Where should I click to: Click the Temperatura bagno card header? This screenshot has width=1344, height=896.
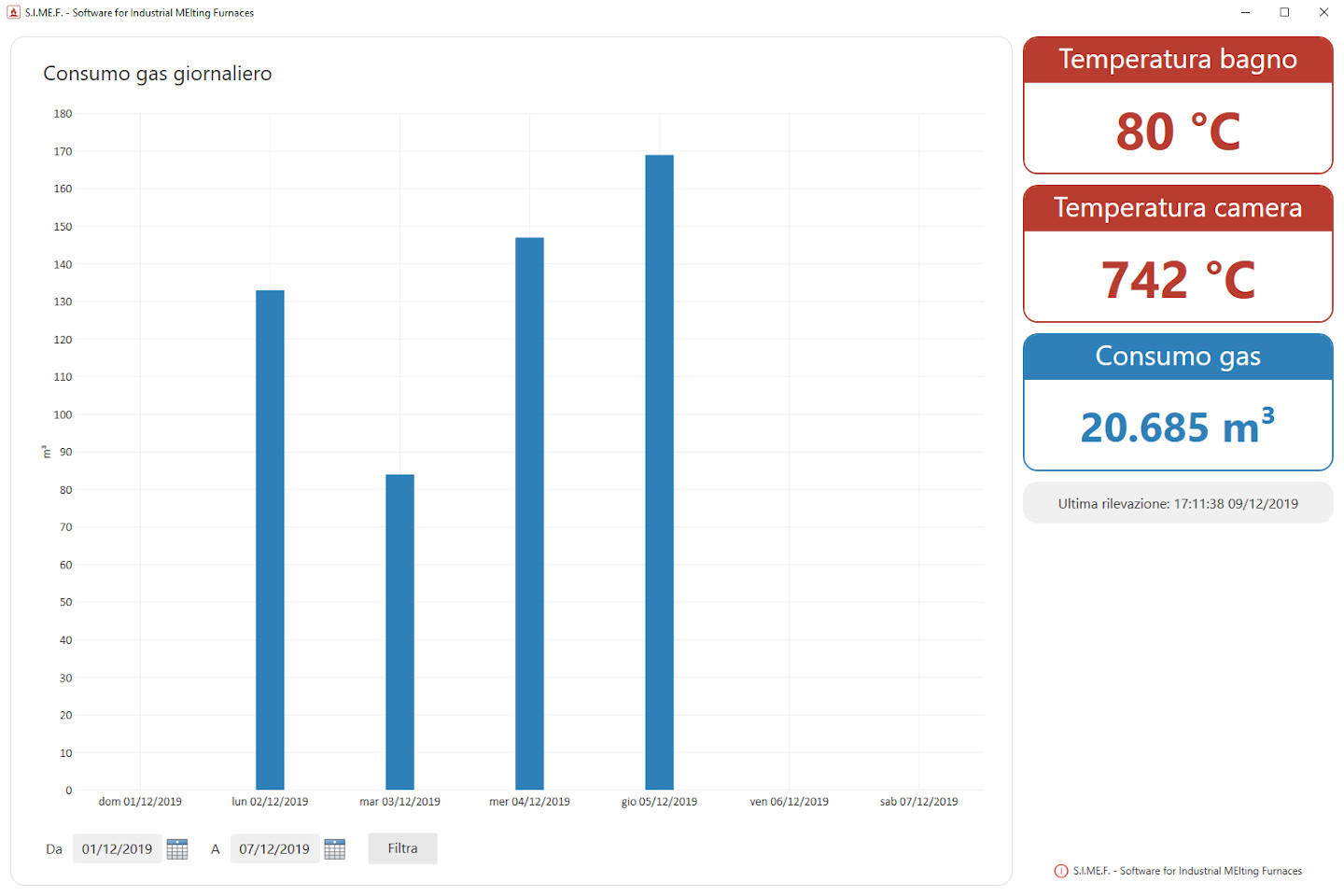(x=1178, y=60)
